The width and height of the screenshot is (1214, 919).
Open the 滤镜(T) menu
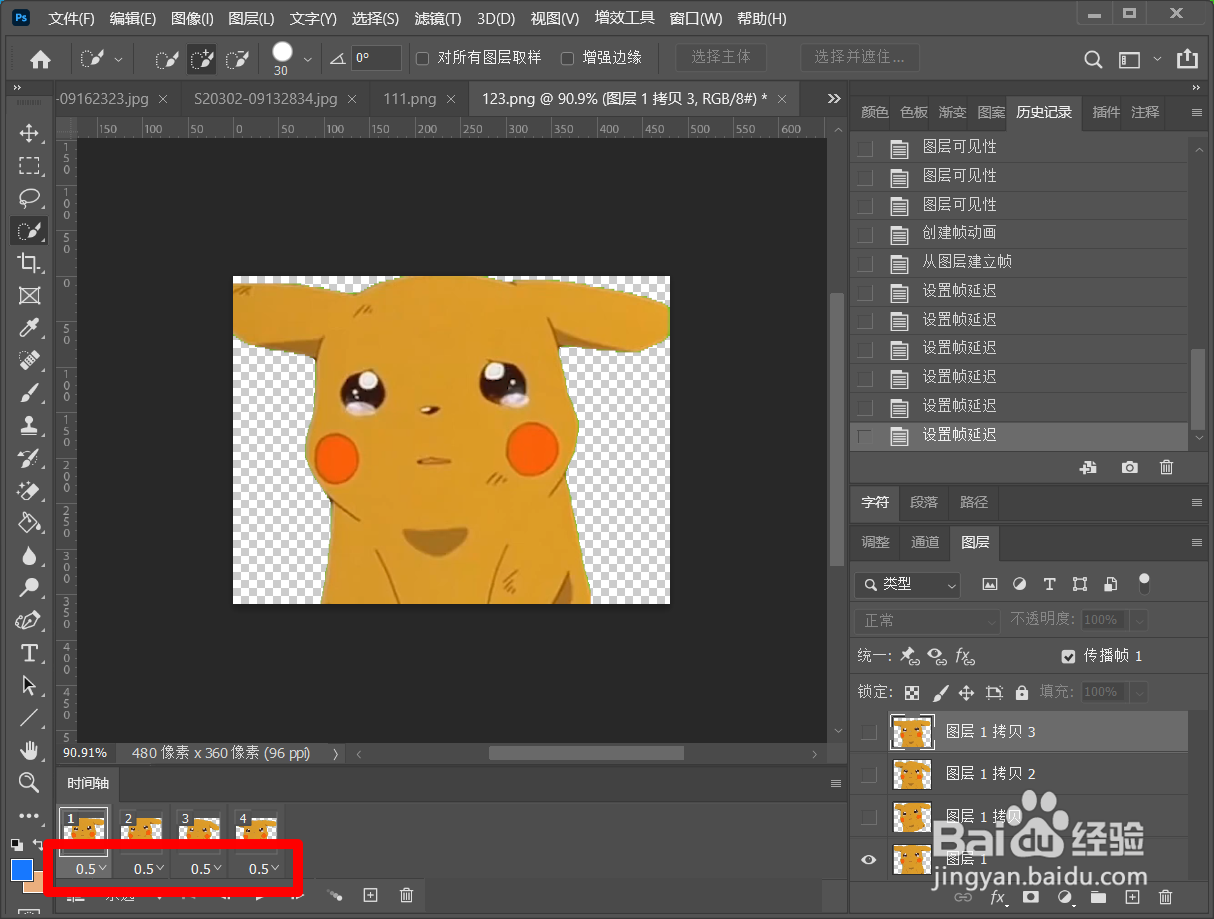(x=437, y=18)
